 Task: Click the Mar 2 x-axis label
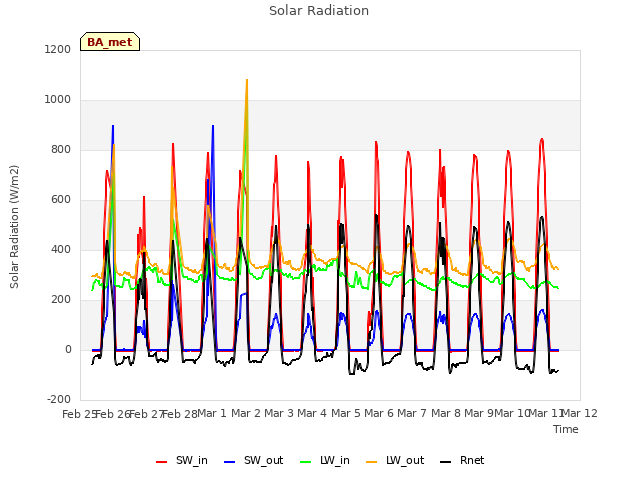click(246, 413)
